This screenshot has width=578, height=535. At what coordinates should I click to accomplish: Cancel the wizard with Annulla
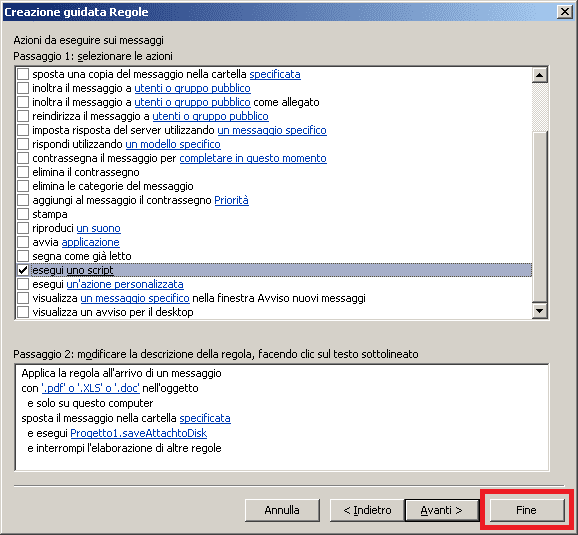pyautogui.click(x=282, y=510)
